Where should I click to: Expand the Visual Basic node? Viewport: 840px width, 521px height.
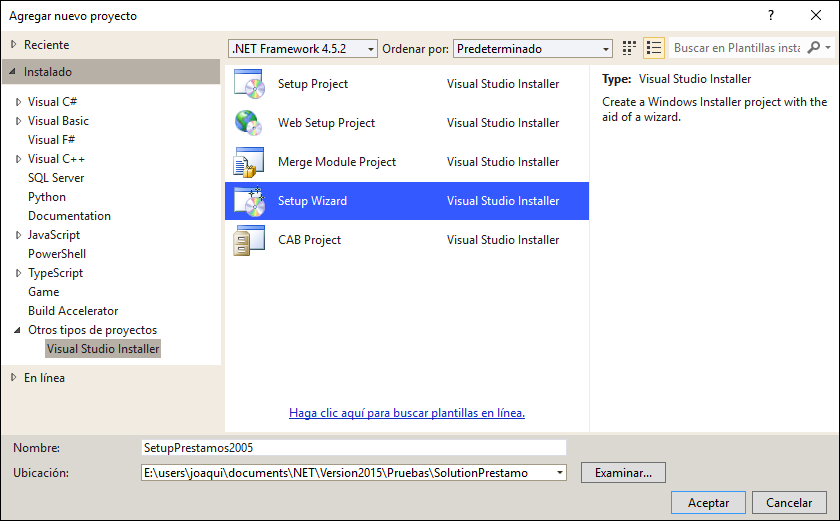[x=18, y=121]
